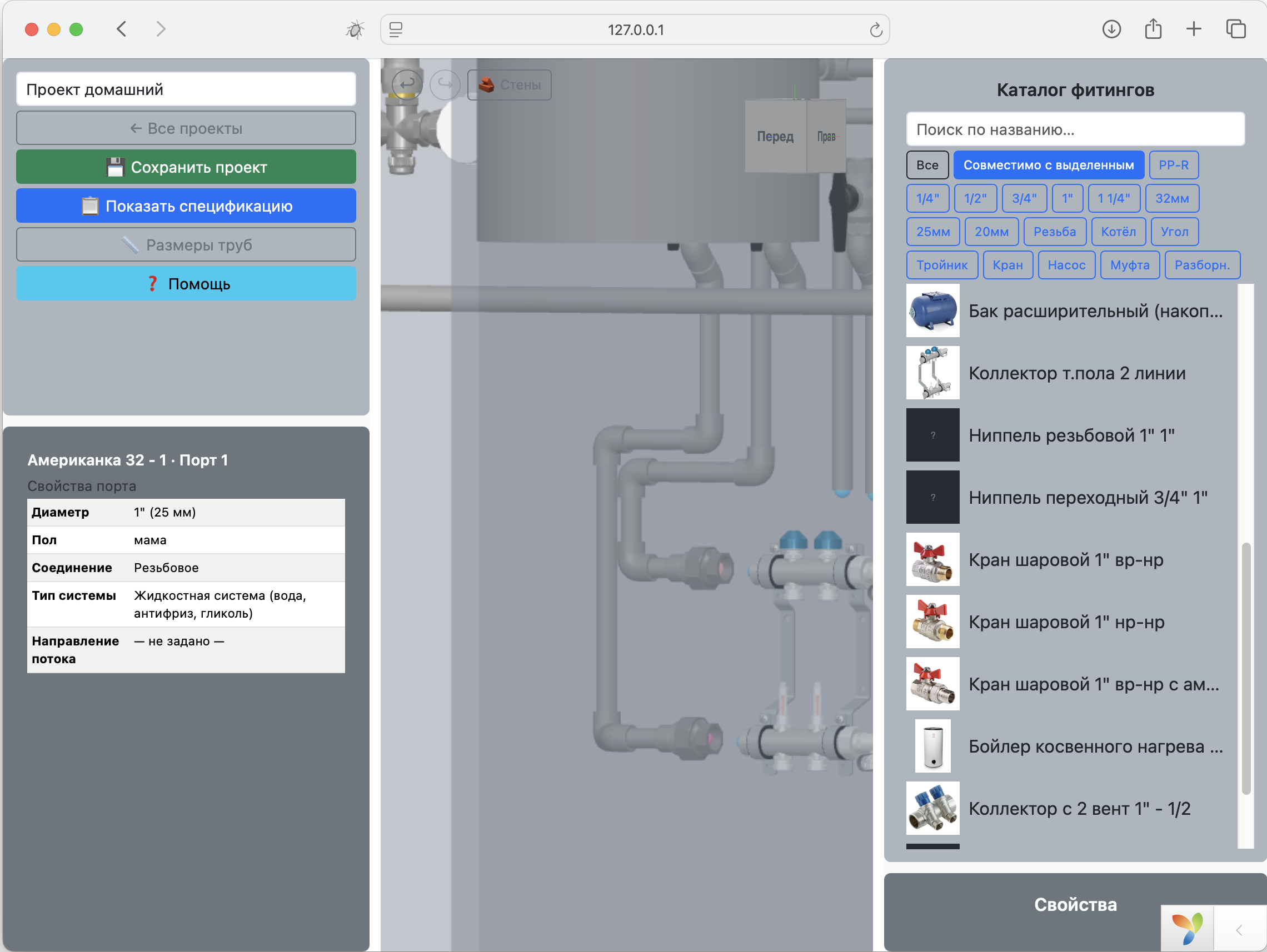Pick Кран шаровой 1" нр-нр valve icon

(932, 622)
